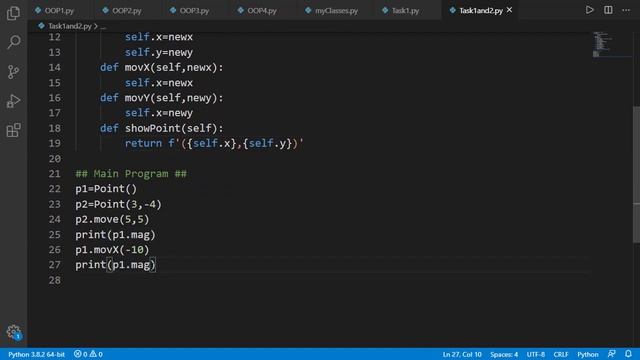Click line number 21 in gutter
The height and width of the screenshot is (360, 640).
click(55, 174)
